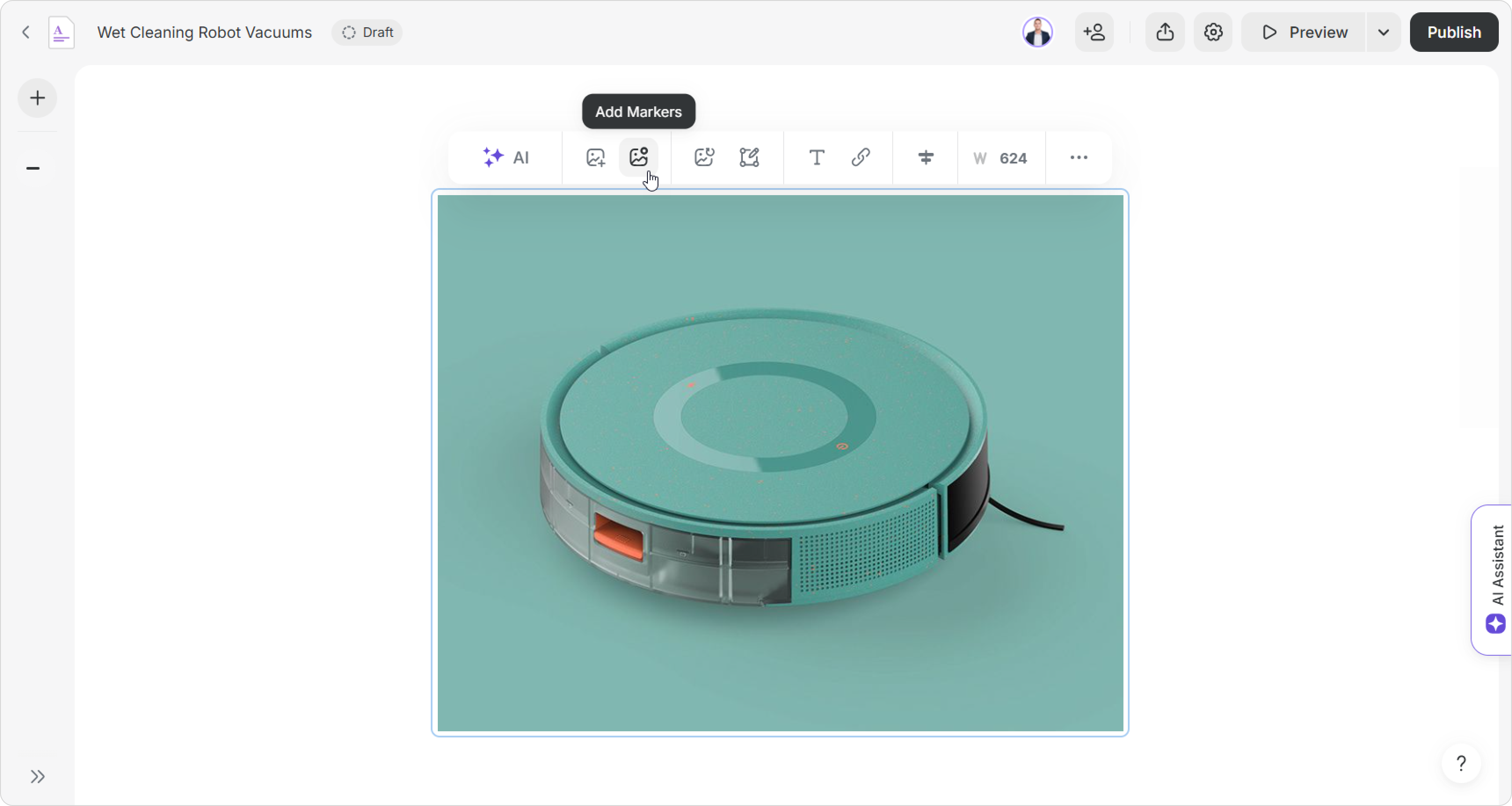Click the image hotspot sticker icon
The height and width of the screenshot is (806, 1512).
click(704, 157)
